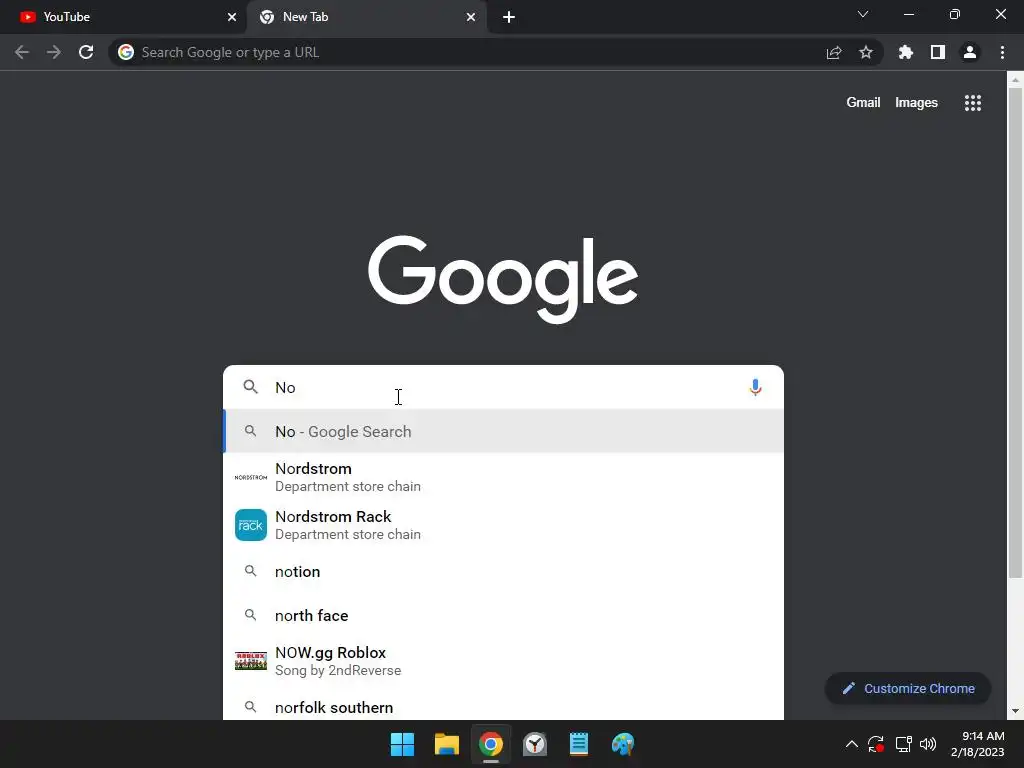Click the Nordstrom logo thumbnail
Viewport: 1024px width, 768px height.
click(251, 477)
